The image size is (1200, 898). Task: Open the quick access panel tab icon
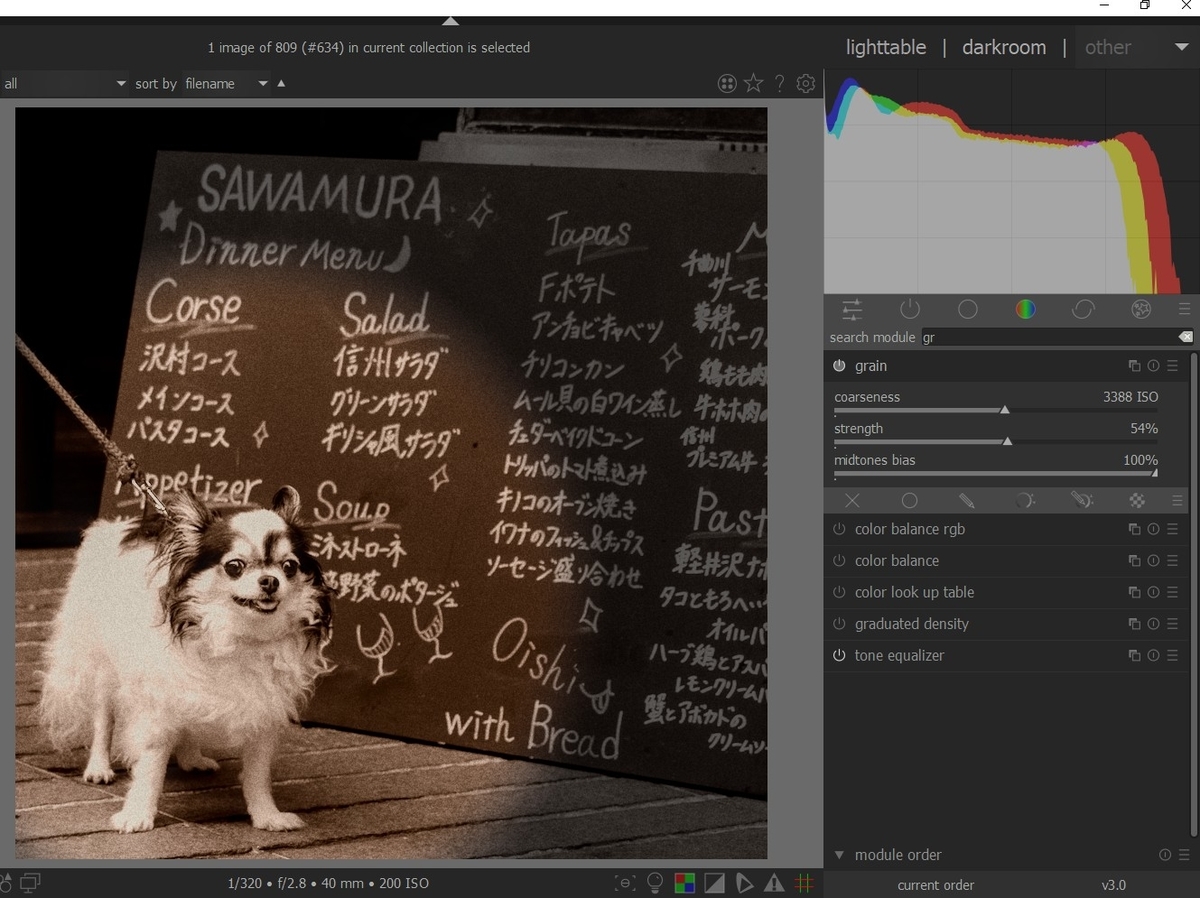852,309
